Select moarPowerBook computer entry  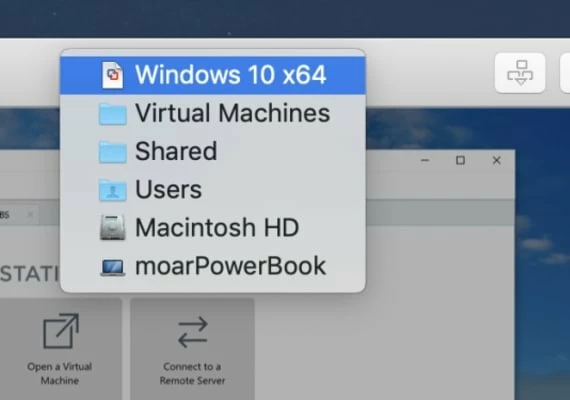(x=213, y=266)
